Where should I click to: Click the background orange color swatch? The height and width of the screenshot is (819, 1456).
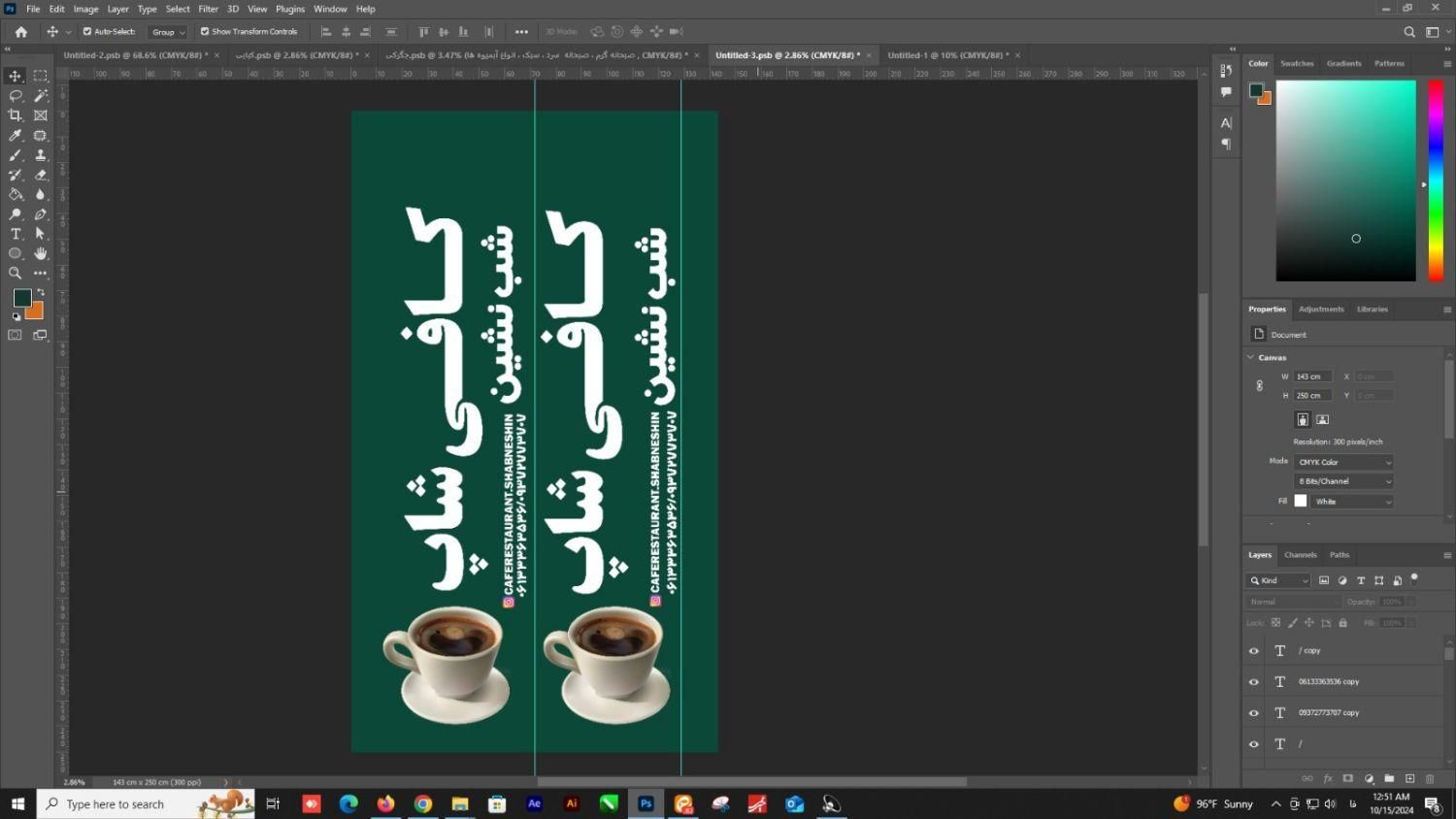36,312
